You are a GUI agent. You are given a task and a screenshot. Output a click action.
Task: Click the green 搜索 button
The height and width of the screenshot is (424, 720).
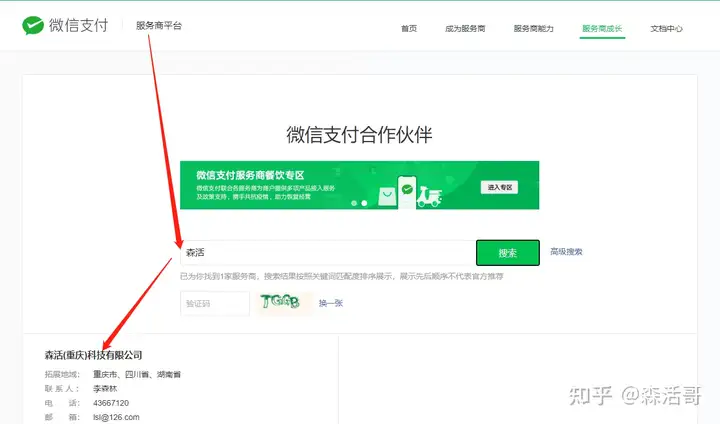tap(507, 253)
